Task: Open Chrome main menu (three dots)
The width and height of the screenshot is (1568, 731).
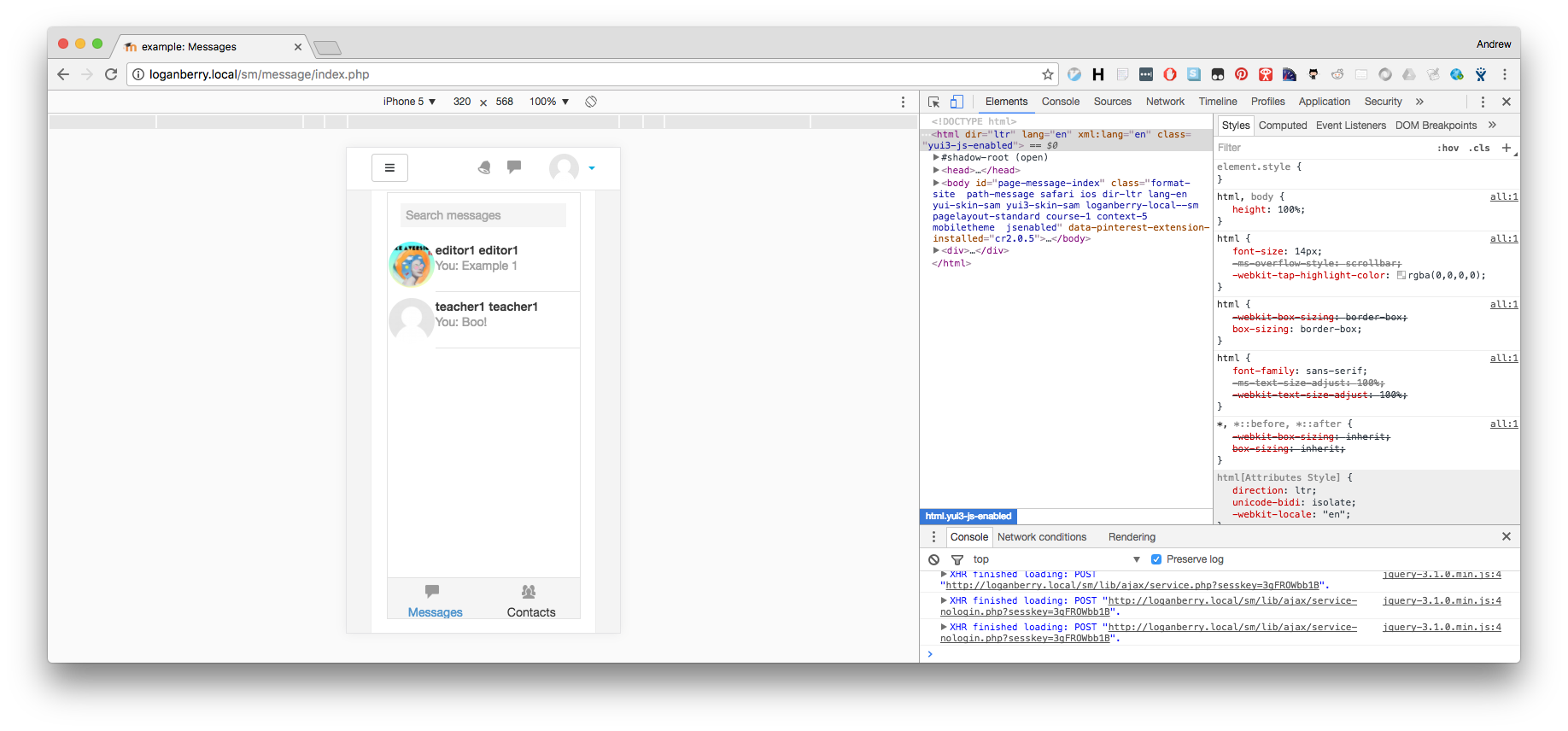Action: tap(1505, 74)
